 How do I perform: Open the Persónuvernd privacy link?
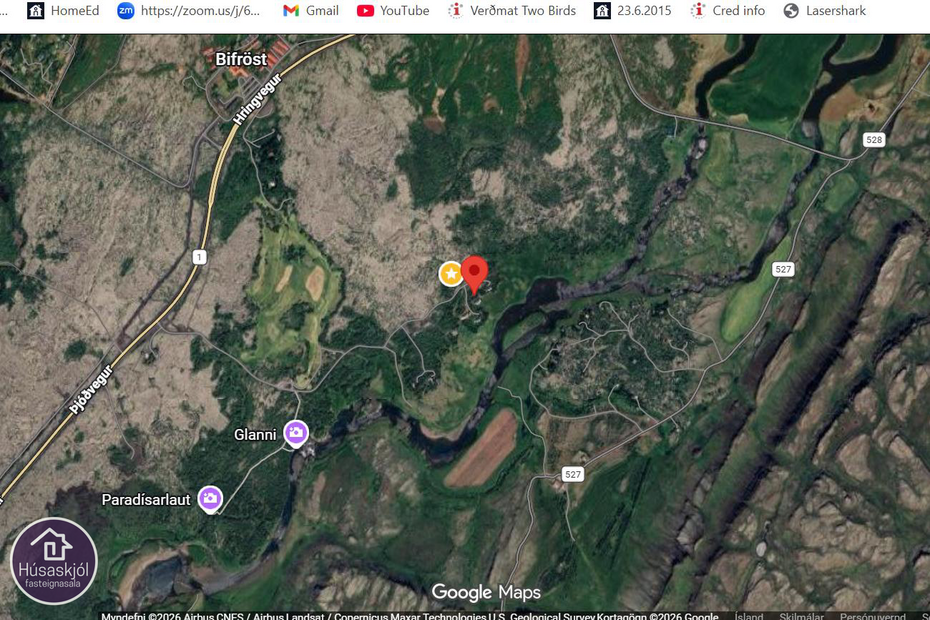874,616
